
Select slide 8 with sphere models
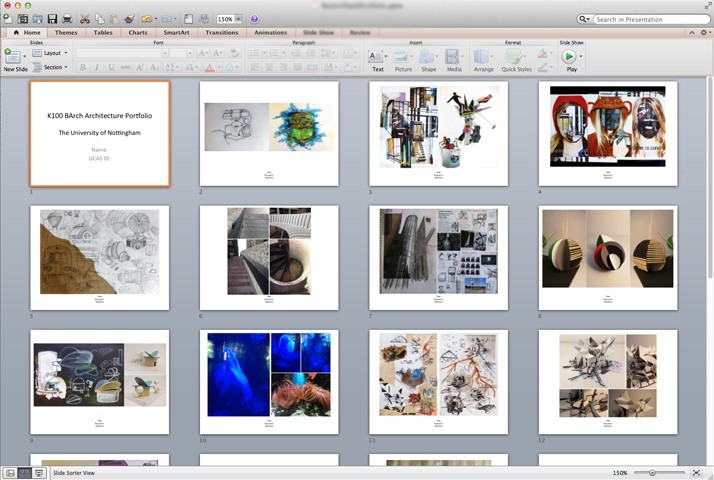[x=608, y=258]
